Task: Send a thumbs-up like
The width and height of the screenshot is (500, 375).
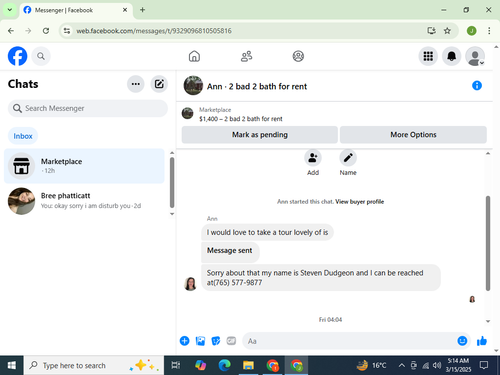Action: tap(482, 341)
